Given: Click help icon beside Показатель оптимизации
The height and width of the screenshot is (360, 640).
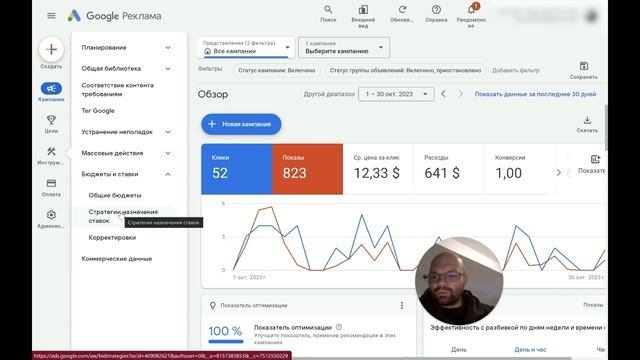Looking at the screenshot, I should pos(339,327).
